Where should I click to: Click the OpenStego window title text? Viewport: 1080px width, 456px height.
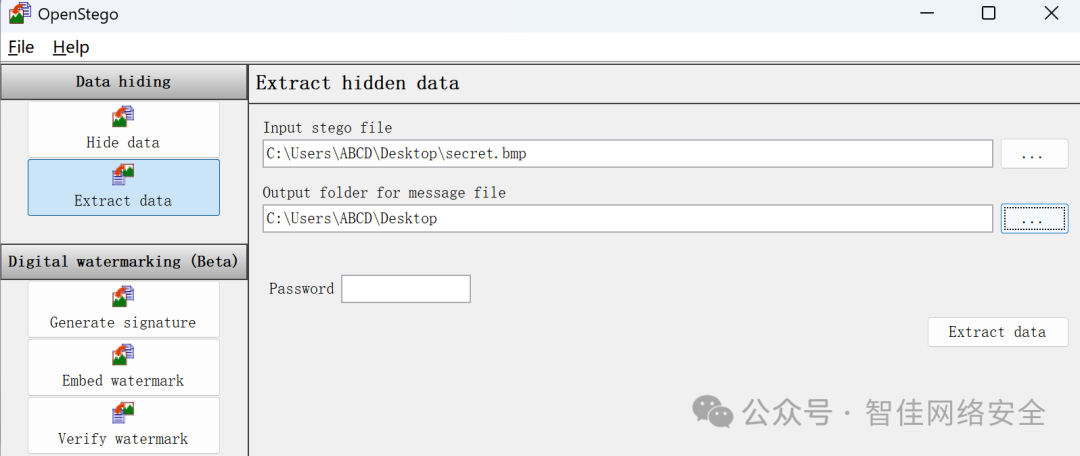pos(76,14)
